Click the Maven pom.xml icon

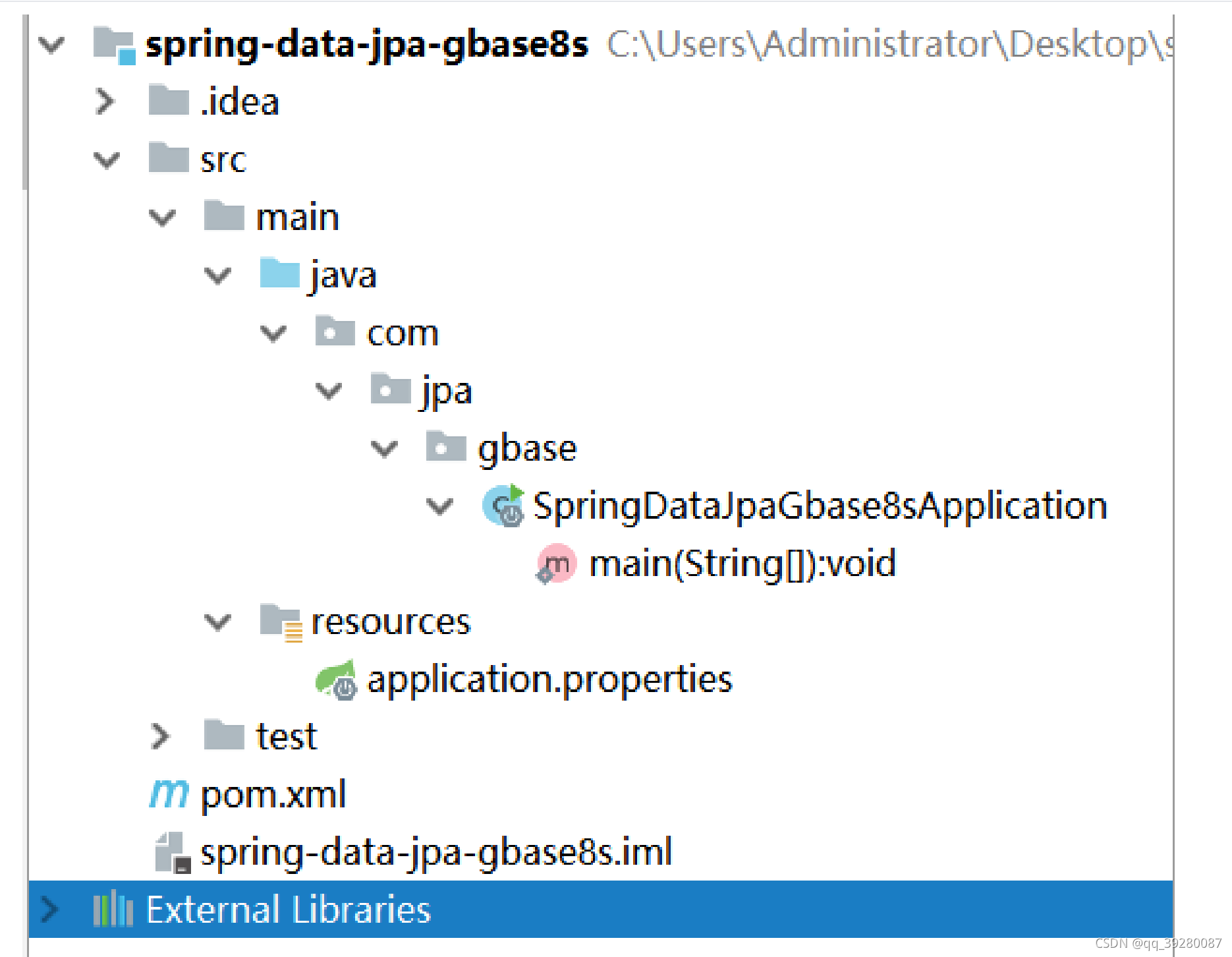169,794
